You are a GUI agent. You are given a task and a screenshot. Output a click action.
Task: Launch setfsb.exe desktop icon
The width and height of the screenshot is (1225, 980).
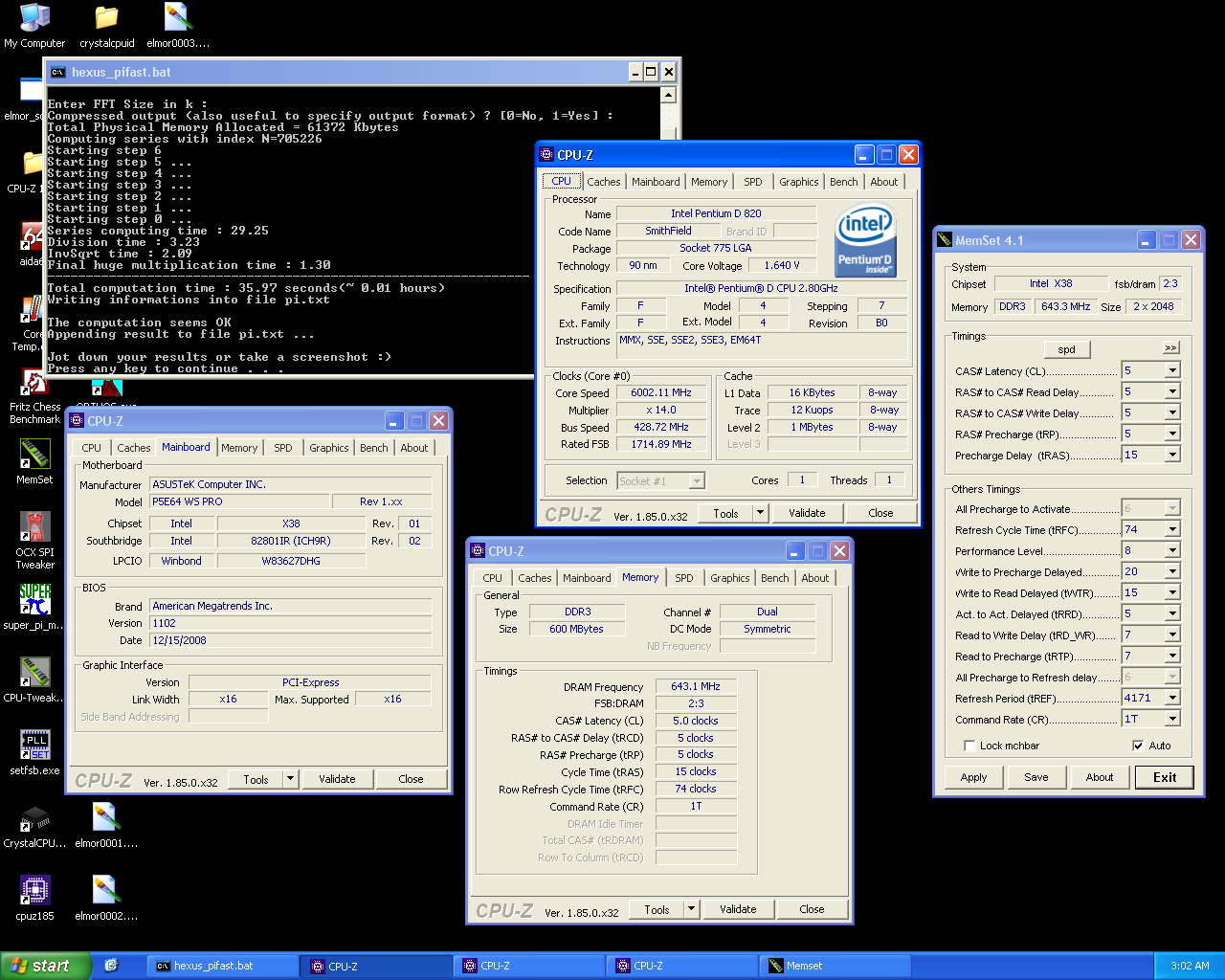pos(34,752)
